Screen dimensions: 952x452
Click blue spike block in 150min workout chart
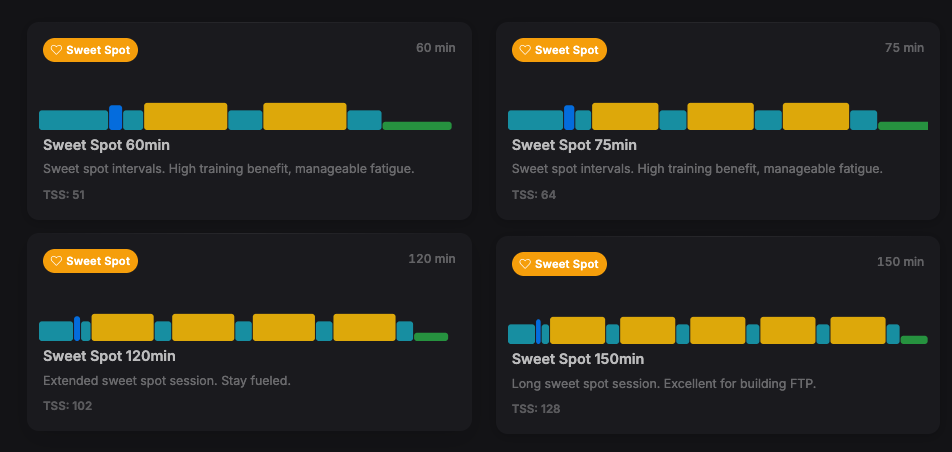538,332
